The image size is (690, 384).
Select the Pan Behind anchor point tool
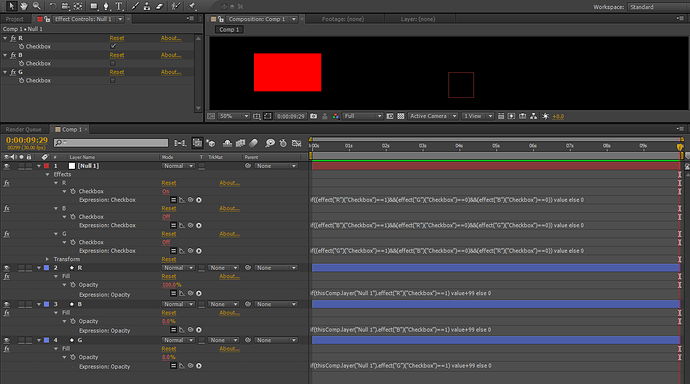click(78, 6)
